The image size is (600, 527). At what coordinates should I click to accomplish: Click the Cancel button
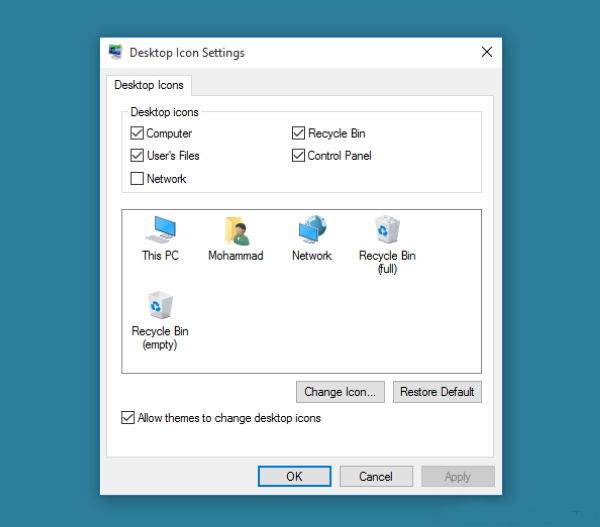[x=376, y=476]
